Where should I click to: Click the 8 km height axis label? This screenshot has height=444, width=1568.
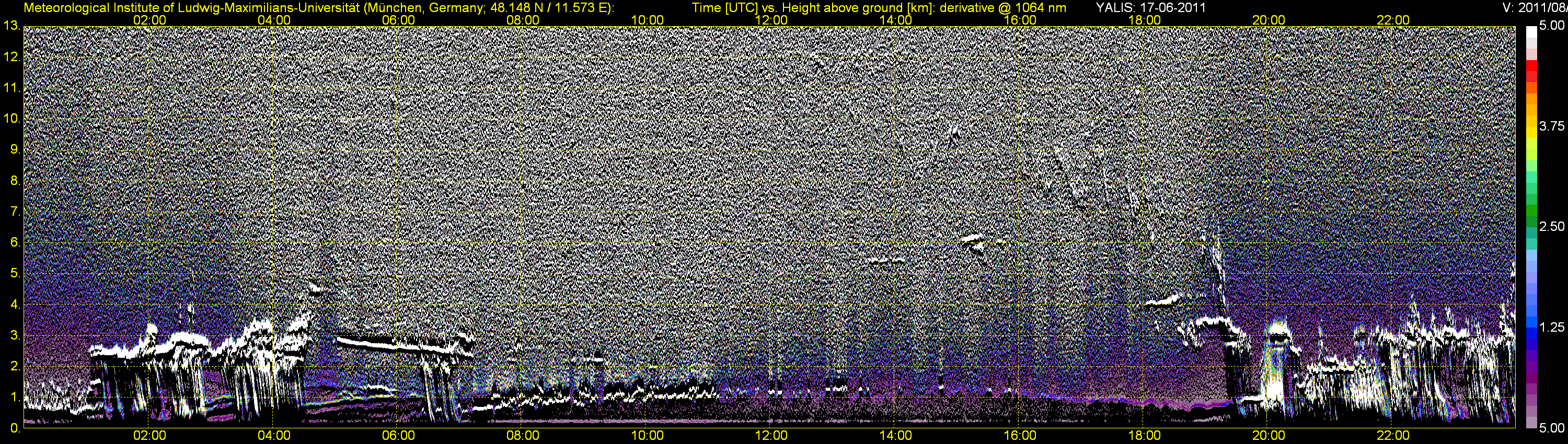(x=15, y=181)
